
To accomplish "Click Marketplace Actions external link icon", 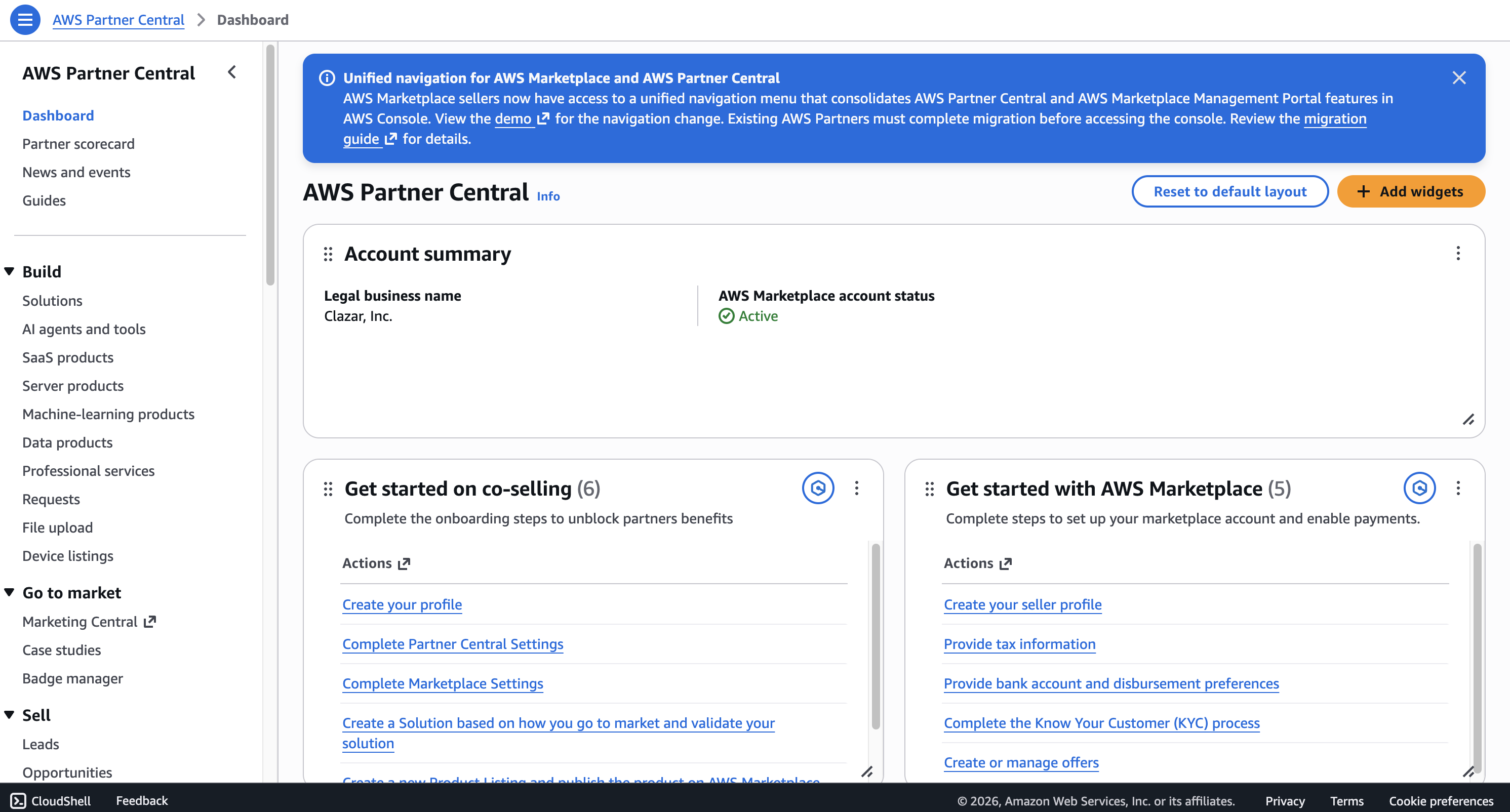I will [1005, 563].
